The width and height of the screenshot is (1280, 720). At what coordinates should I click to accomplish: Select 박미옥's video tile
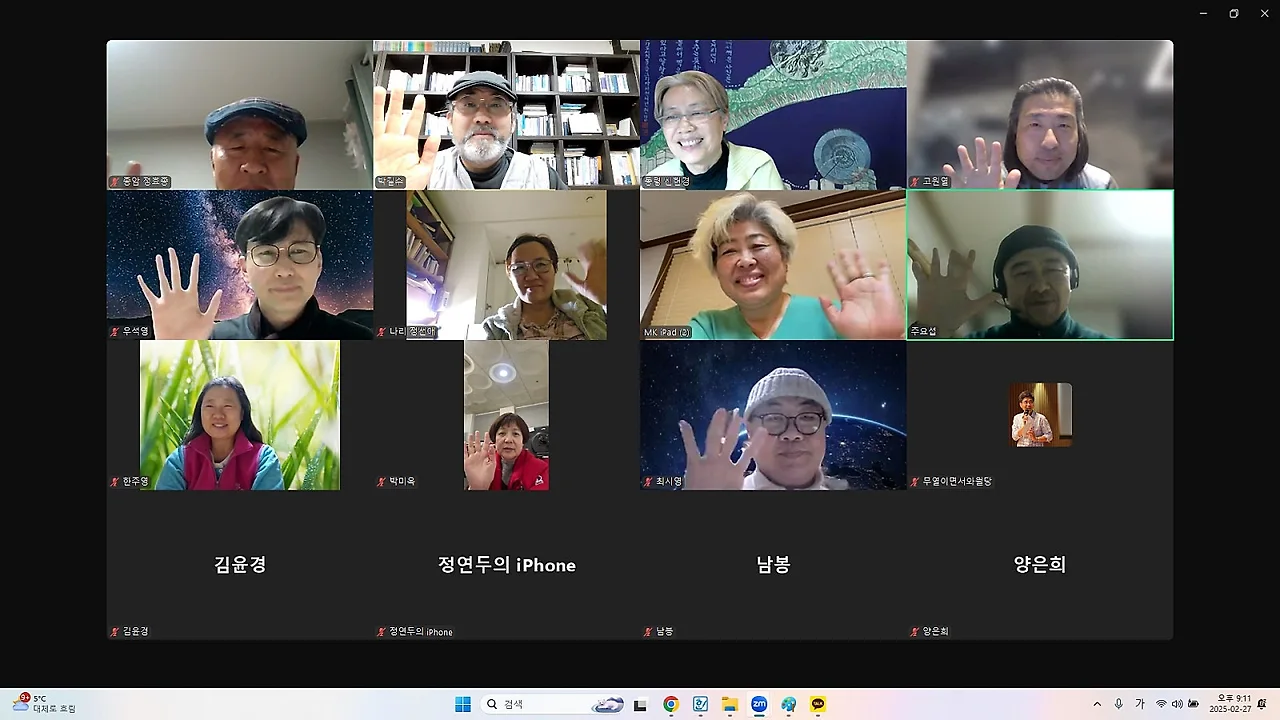coord(506,415)
